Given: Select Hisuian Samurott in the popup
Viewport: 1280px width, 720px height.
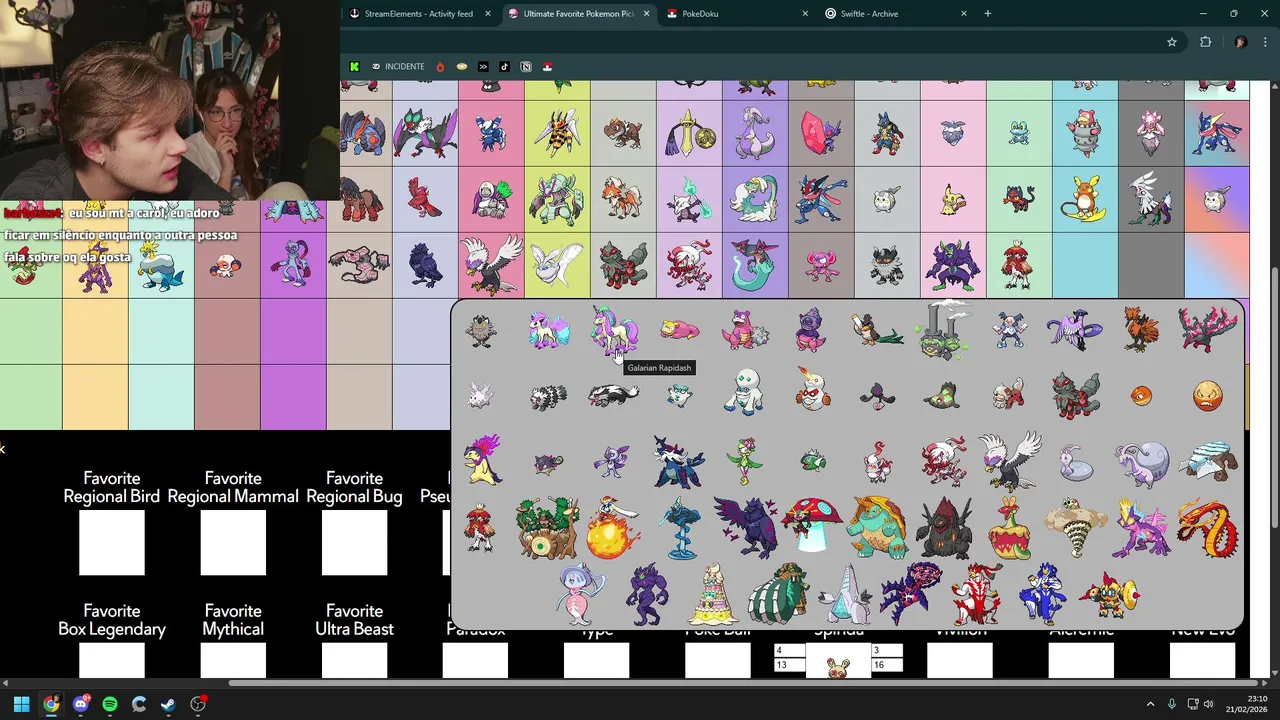Looking at the screenshot, I should pyautogui.click(x=680, y=461).
